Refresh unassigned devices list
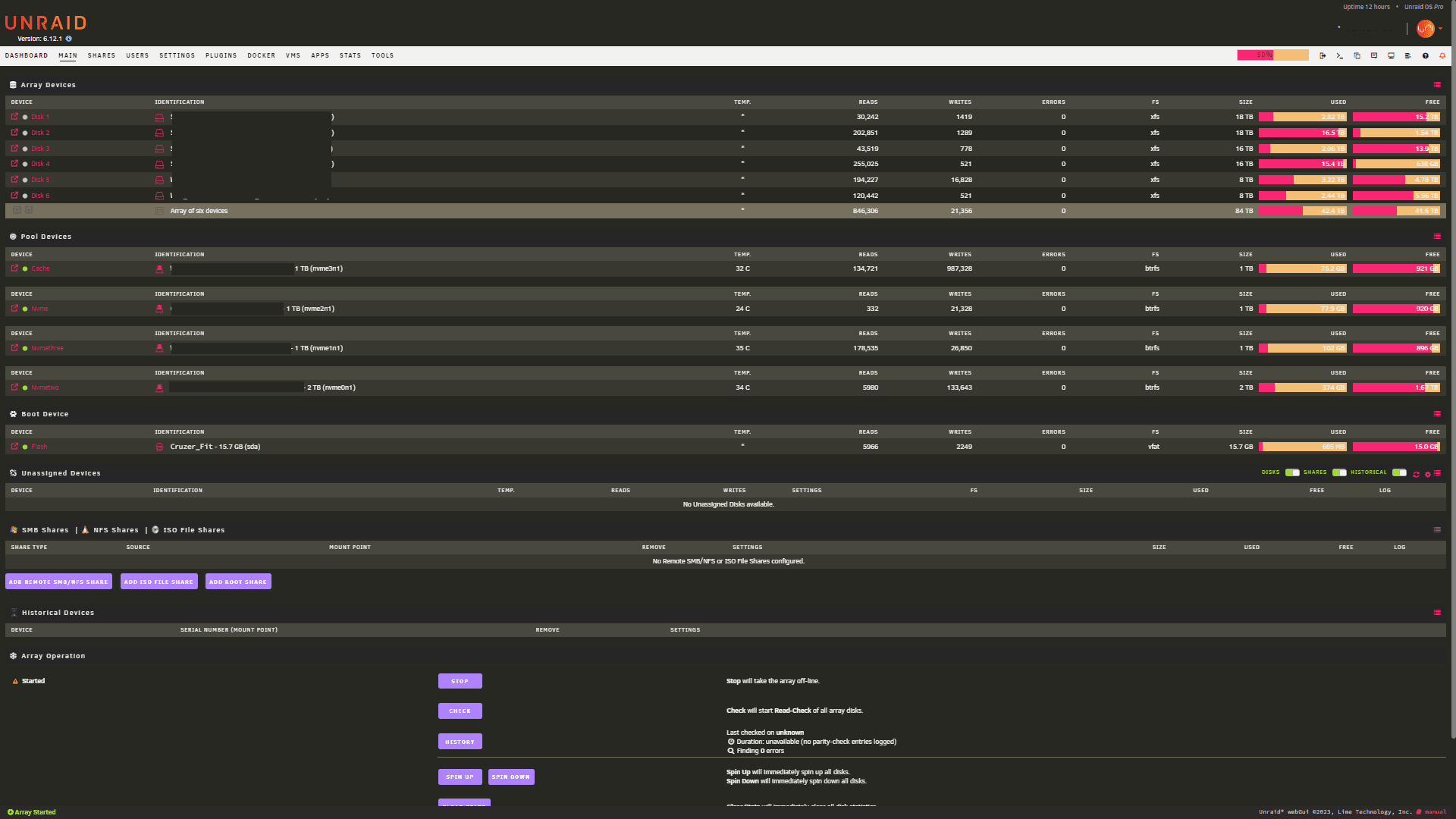 1416,474
